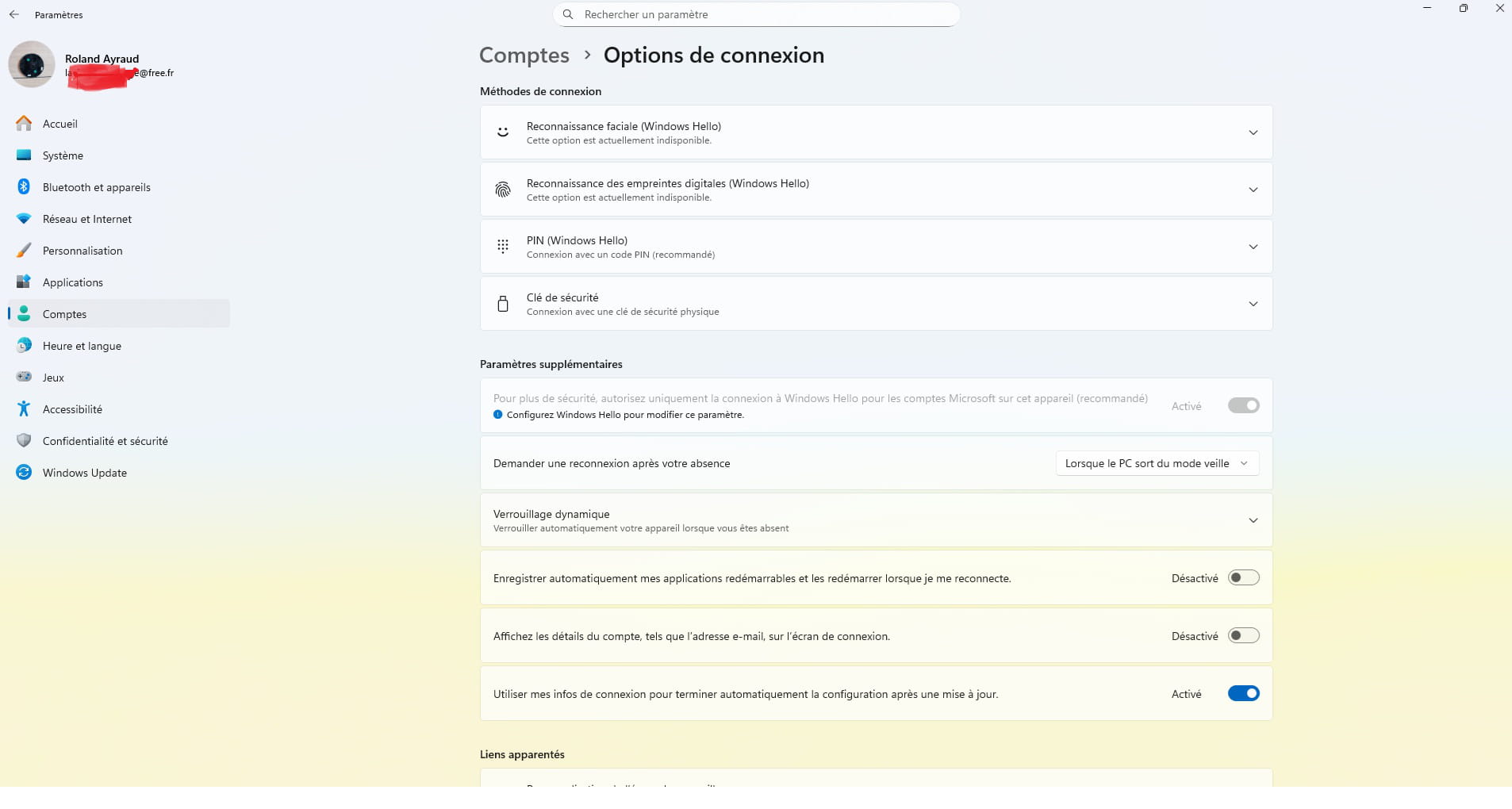
Task: Click the Jeux gamepad icon
Action: (x=24, y=378)
